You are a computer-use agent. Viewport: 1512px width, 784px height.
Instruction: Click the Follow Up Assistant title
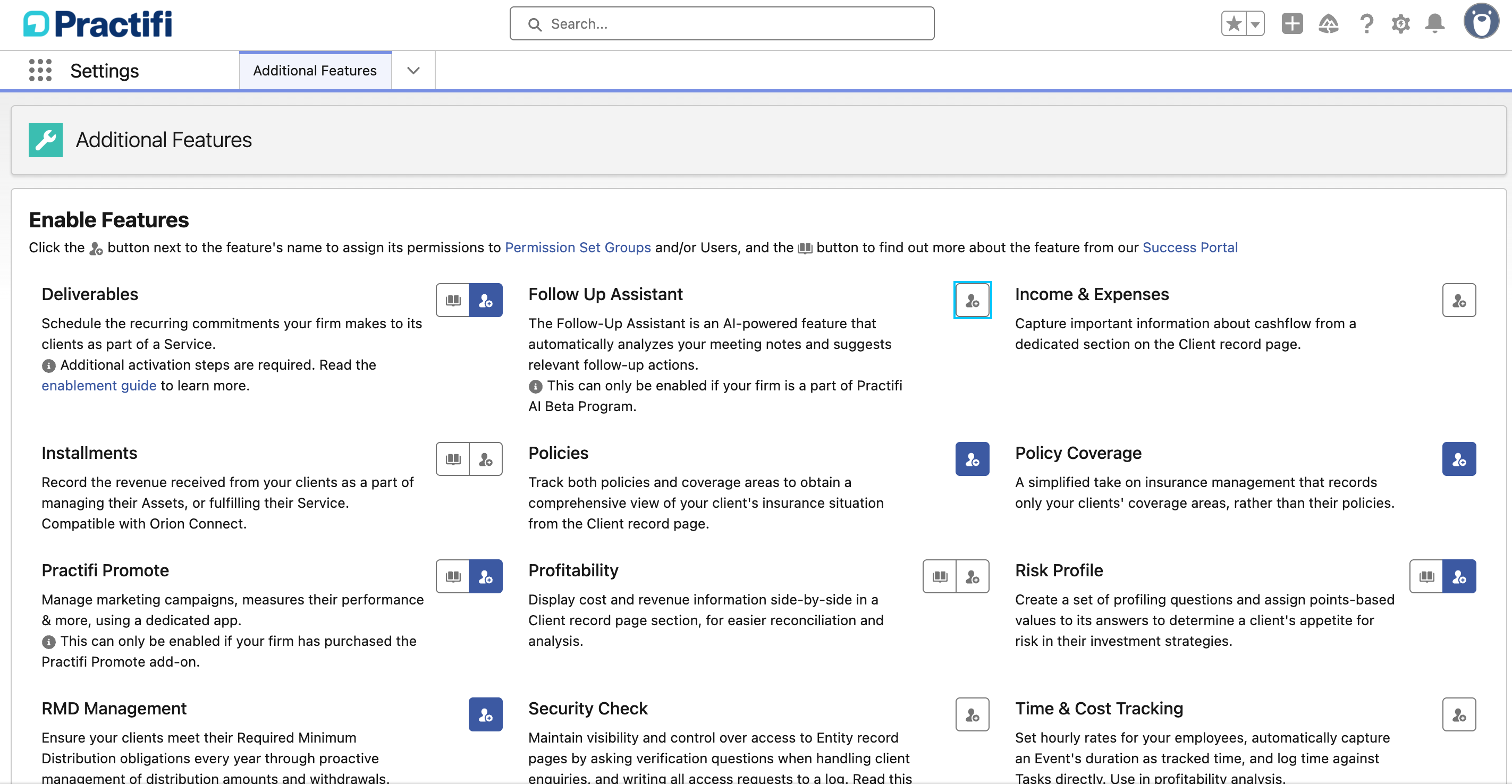[605, 294]
